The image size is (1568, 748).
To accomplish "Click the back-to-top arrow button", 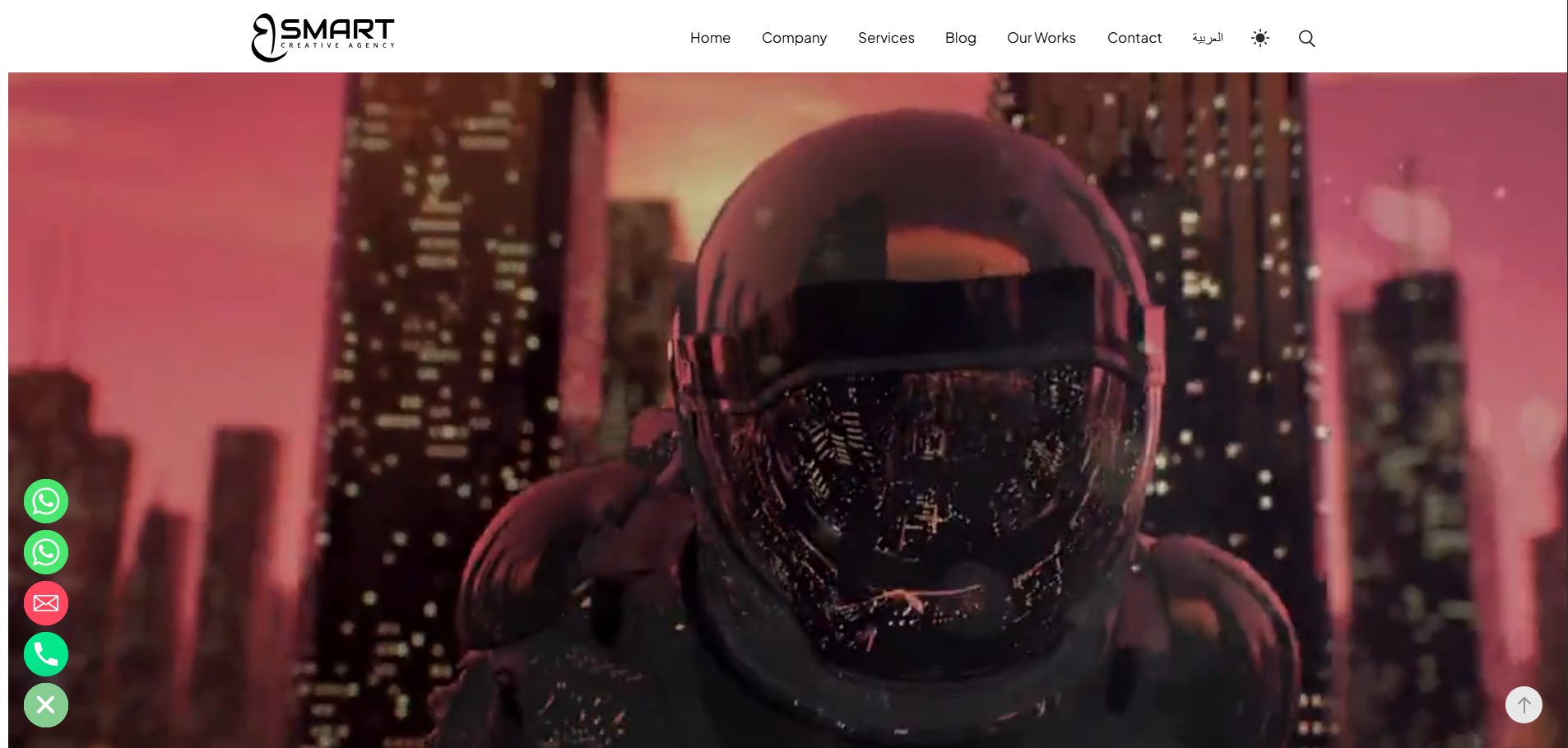I will pyautogui.click(x=1524, y=705).
